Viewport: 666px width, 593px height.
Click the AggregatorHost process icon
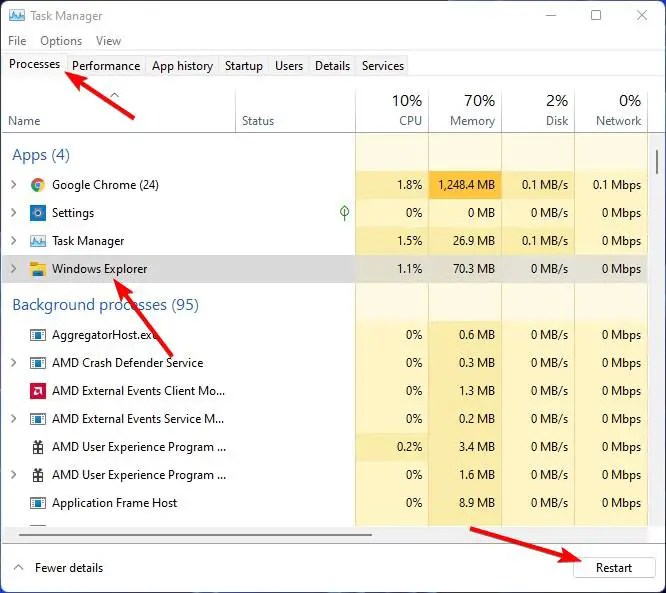coord(38,335)
